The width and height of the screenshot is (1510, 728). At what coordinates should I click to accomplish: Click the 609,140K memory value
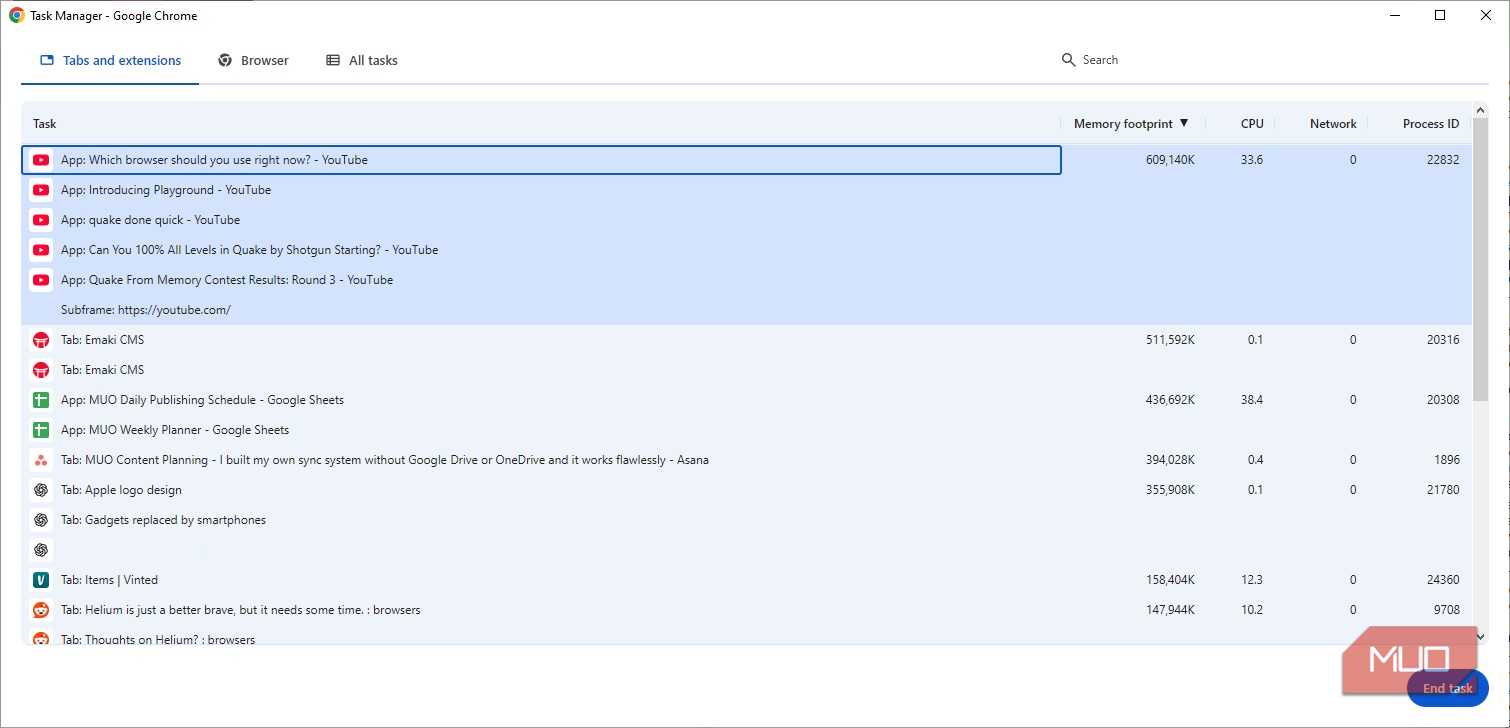click(1170, 160)
